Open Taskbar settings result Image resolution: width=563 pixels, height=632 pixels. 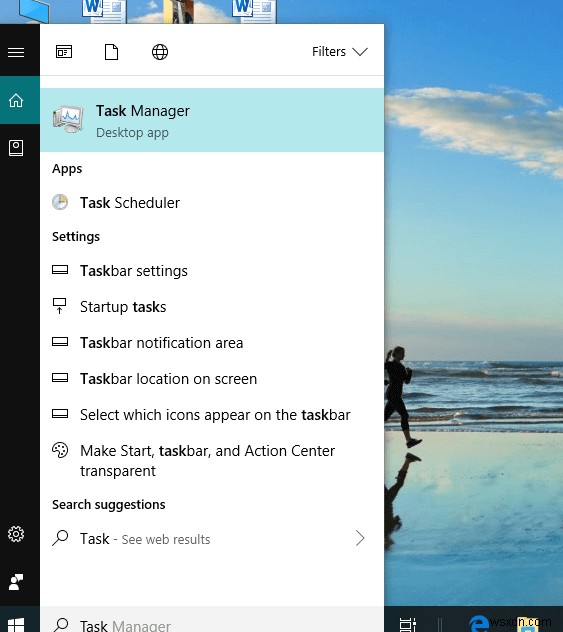pyautogui.click(x=212, y=270)
